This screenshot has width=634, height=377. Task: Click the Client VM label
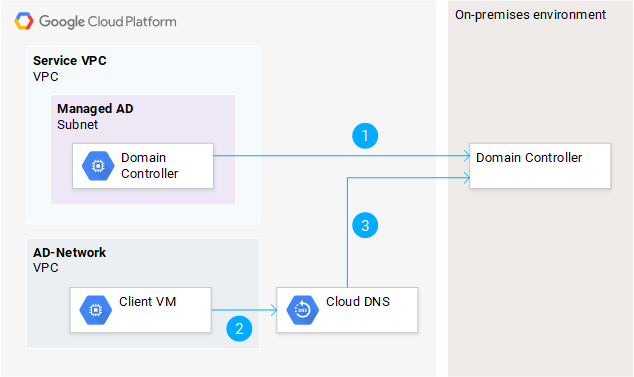[x=148, y=302]
